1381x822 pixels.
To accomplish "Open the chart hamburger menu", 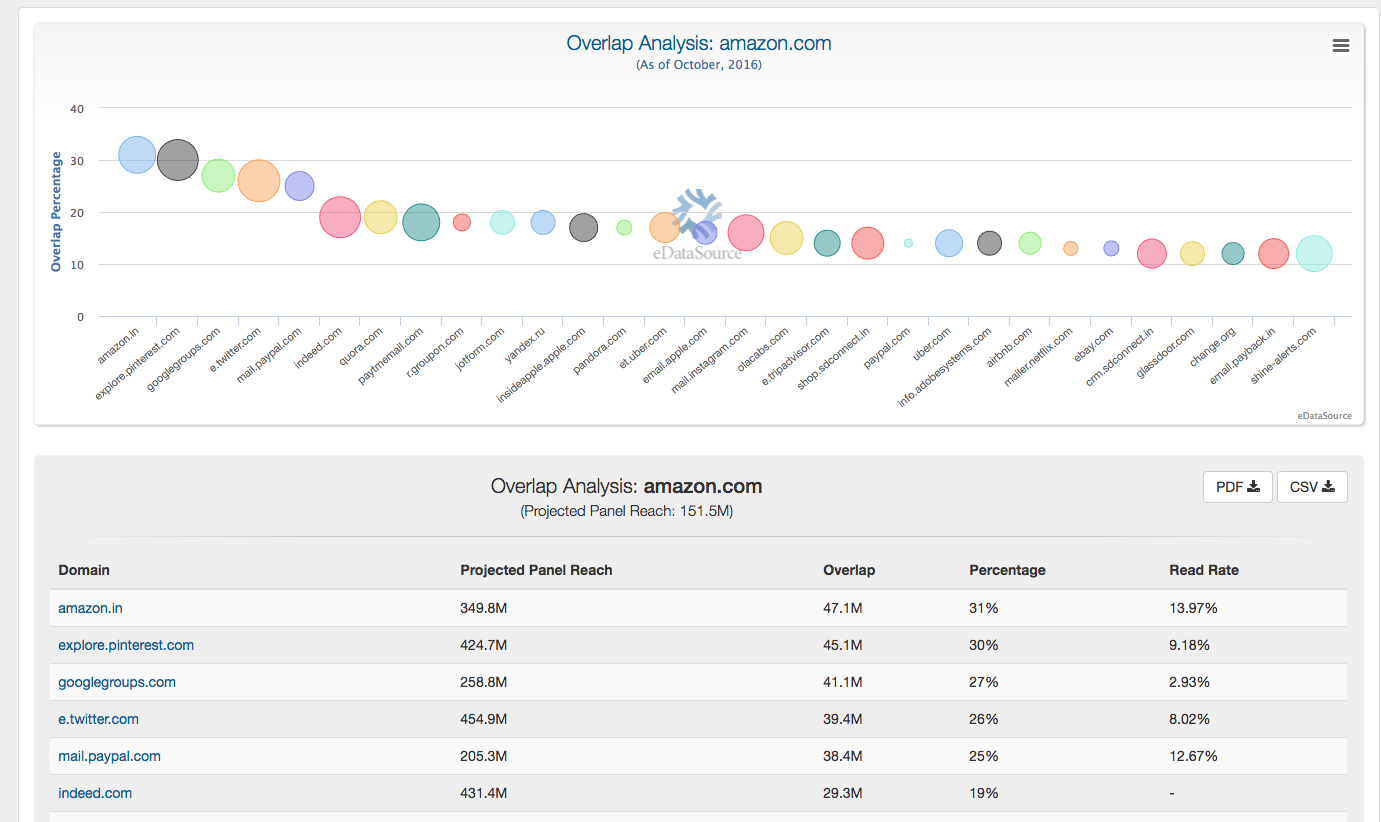I will (1340, 45).
